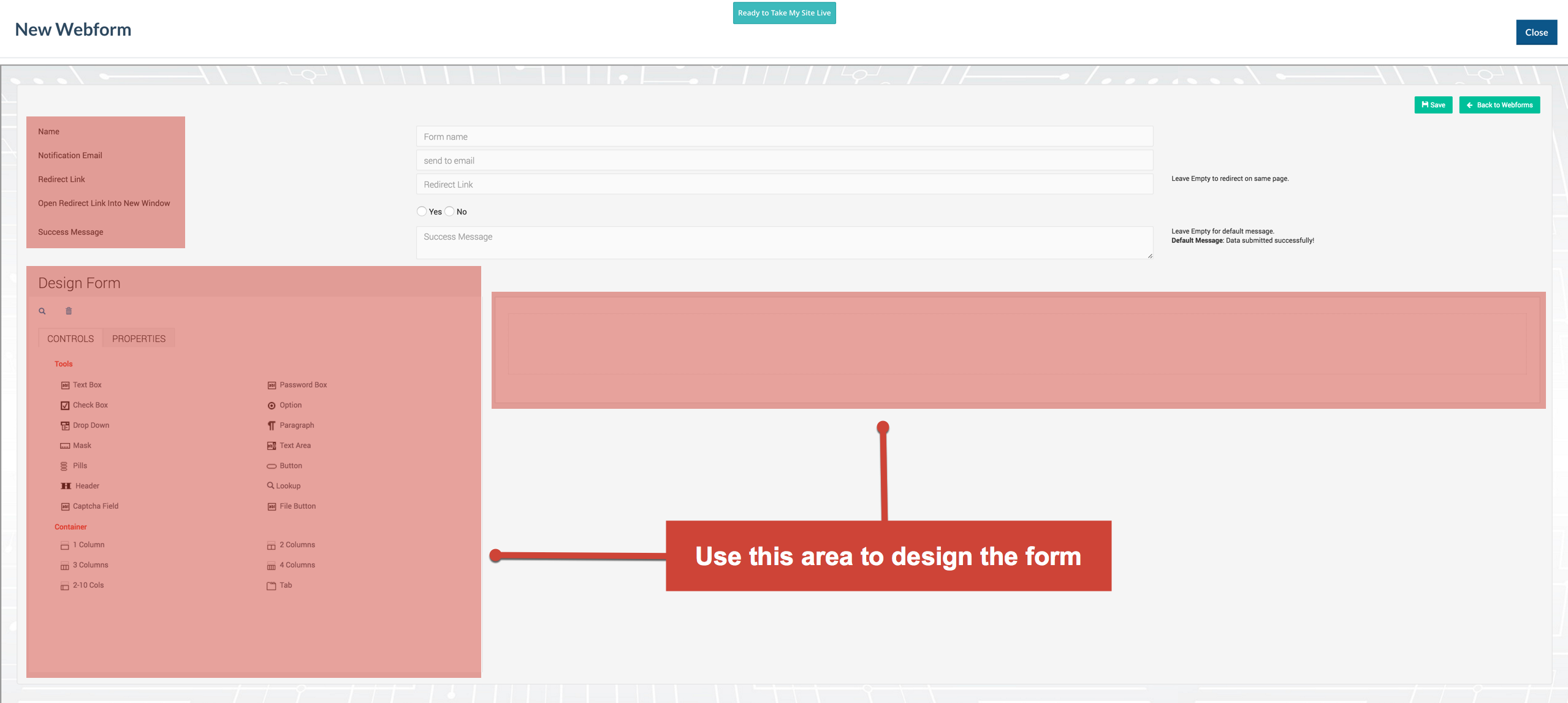Click the trash icon under Design Form
The width and height of the screenshot is (1568, 703).
coord(69,311)
